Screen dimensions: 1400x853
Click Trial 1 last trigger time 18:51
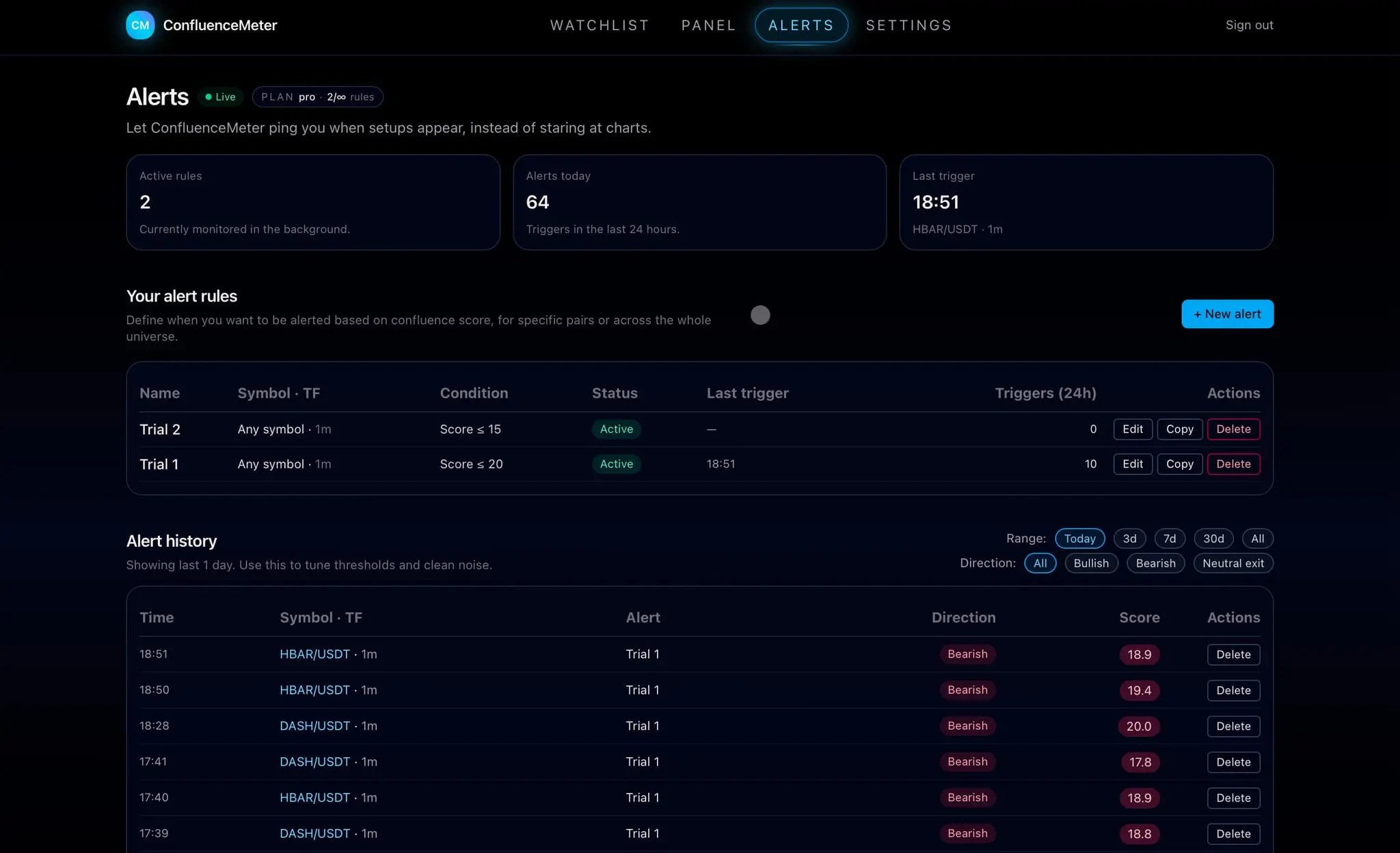[721, 464]
